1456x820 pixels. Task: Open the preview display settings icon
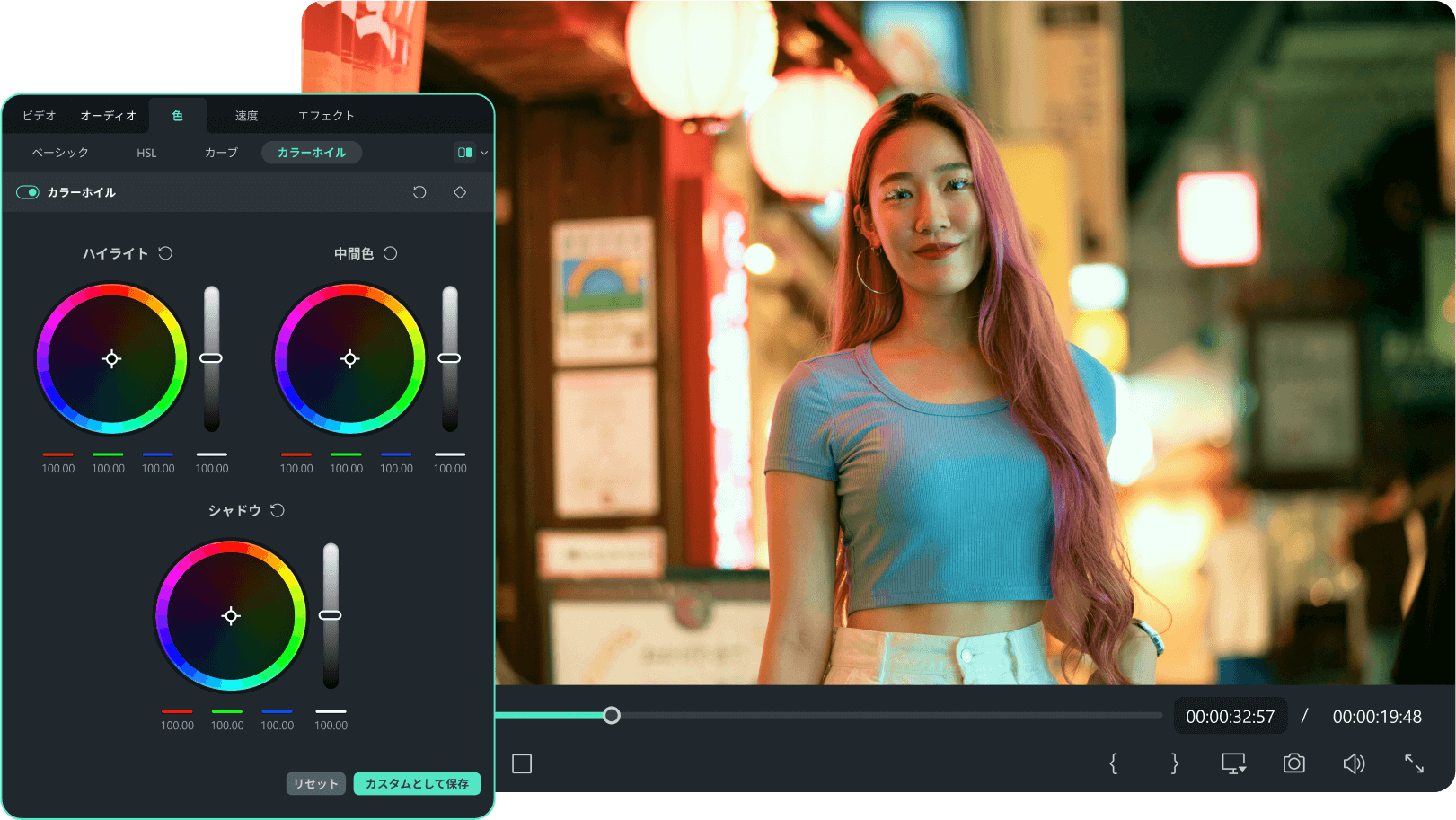pyautogui.click(x=1234, y=763)
